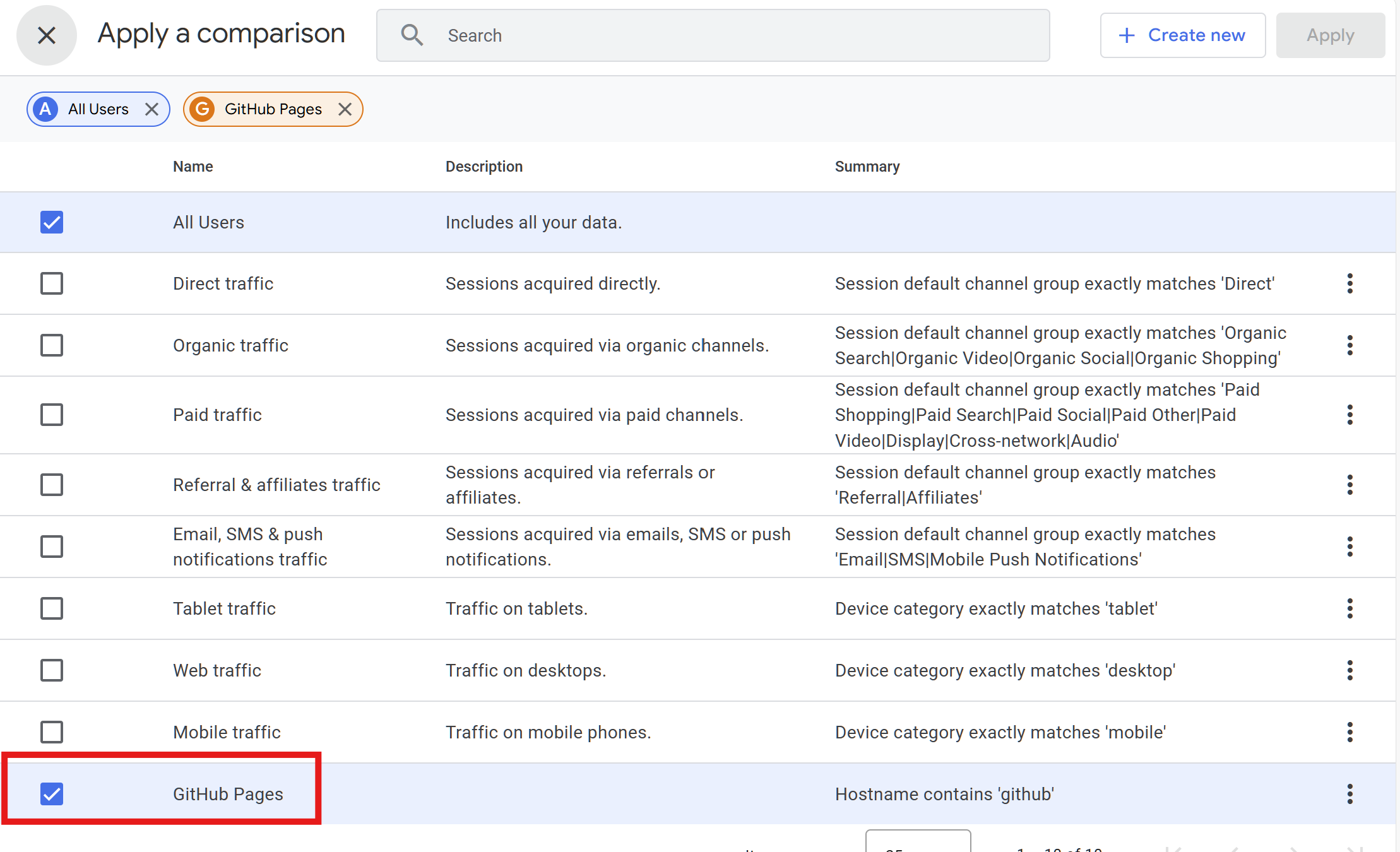Click the search magnifier icon

[x=412, y=35]
